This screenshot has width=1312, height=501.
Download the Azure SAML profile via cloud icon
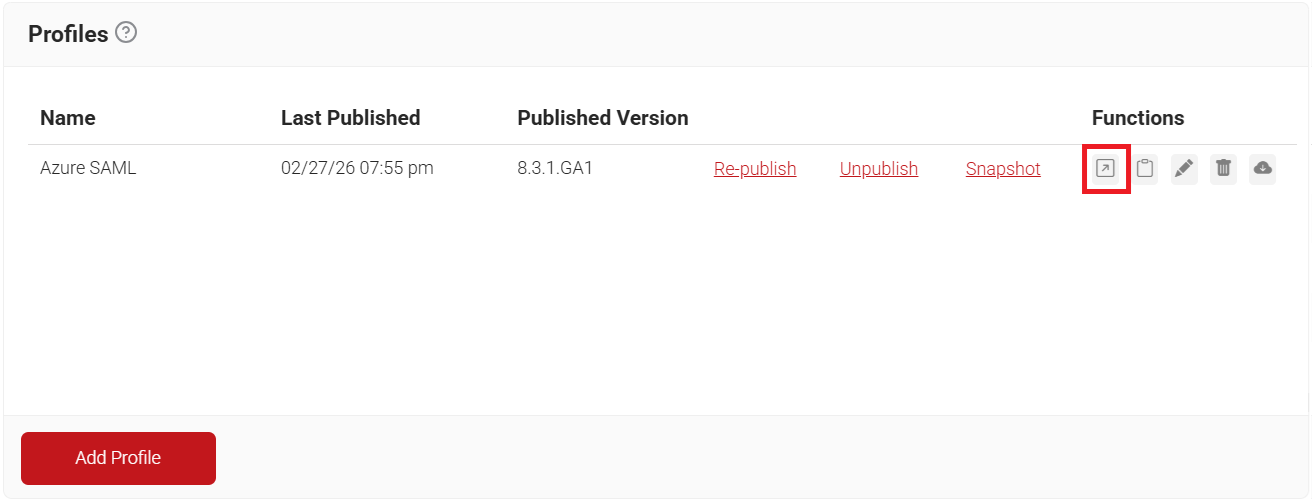pos(1262,169)
